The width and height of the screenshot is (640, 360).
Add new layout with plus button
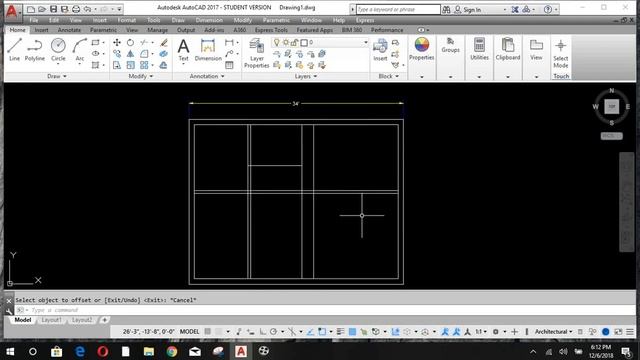104,320
